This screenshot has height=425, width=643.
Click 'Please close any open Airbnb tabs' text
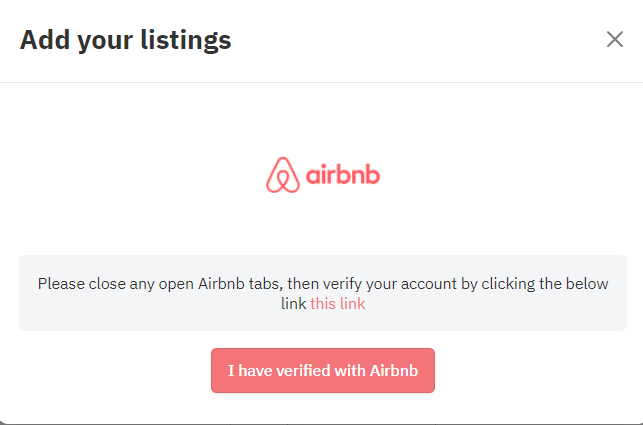[160, 284]
